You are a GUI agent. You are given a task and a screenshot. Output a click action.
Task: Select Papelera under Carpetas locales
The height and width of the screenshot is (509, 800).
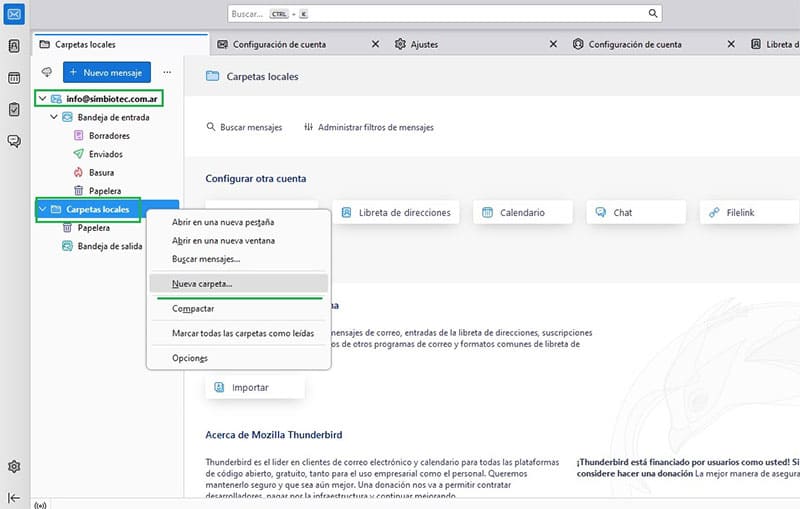(93, 227)
